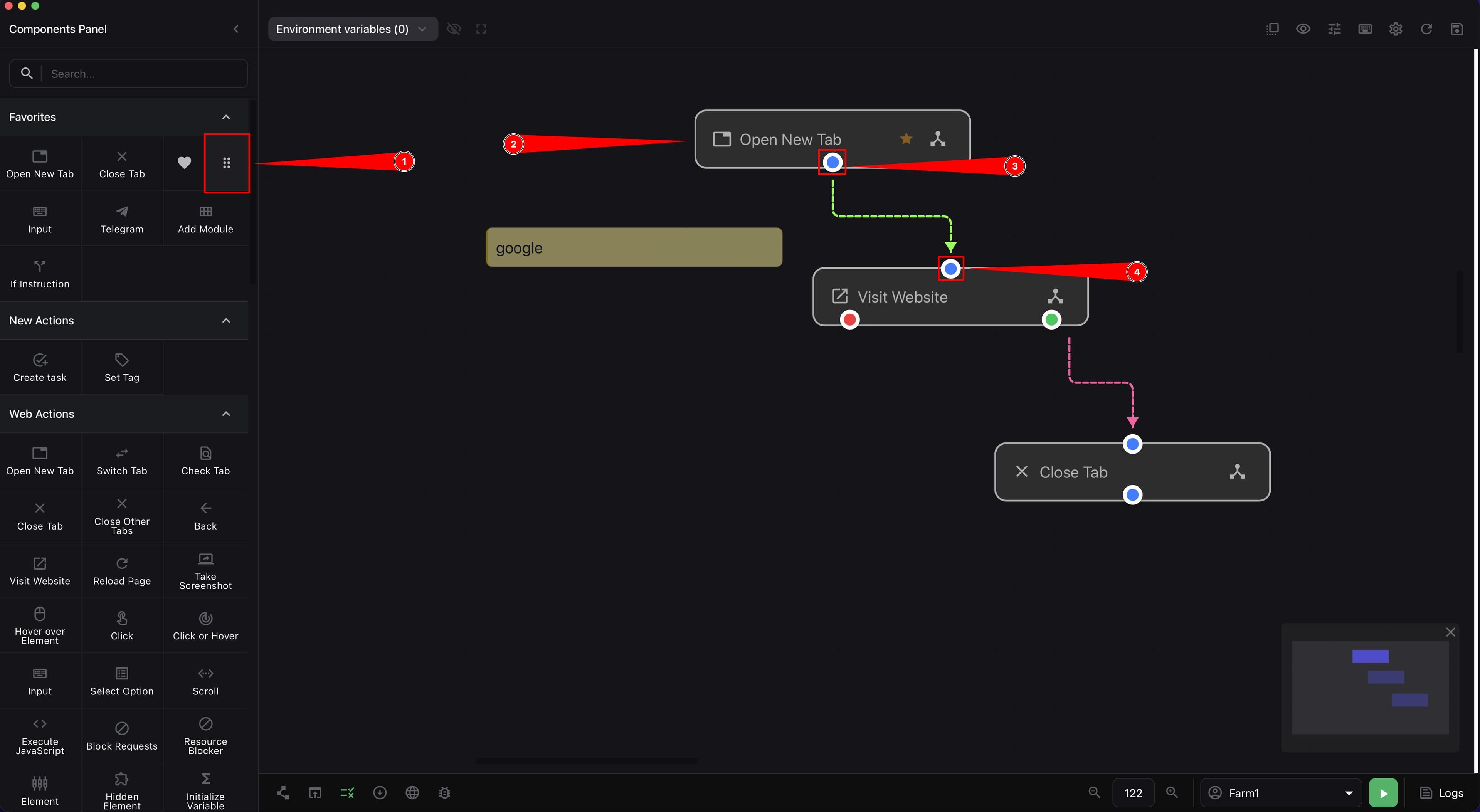Choose Visit Website in Web Actions

40,571
